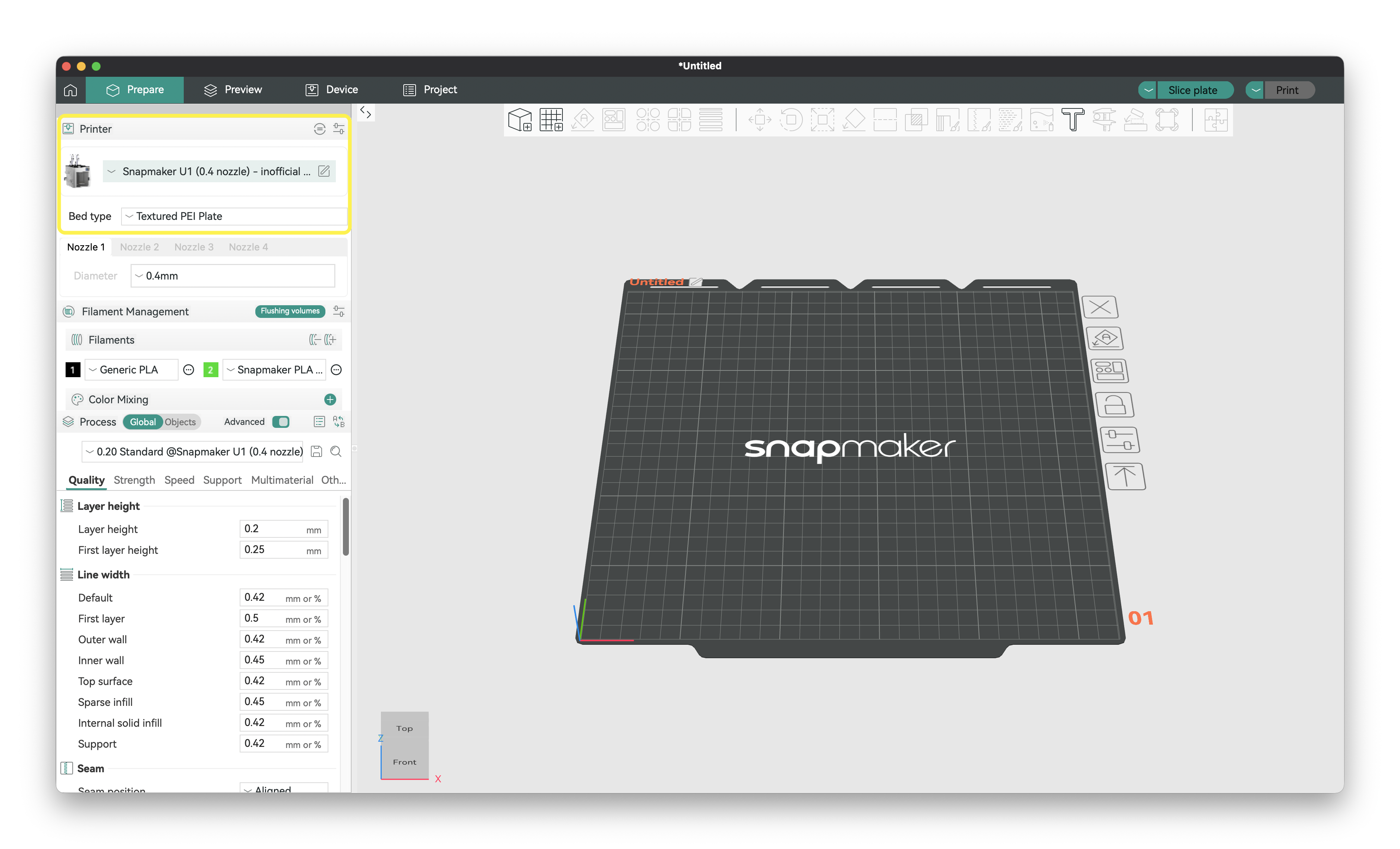Open the Seam position dropdown
Image resolution: width=1400 pixels, height=849 pixels.
[x=284, y=788]
